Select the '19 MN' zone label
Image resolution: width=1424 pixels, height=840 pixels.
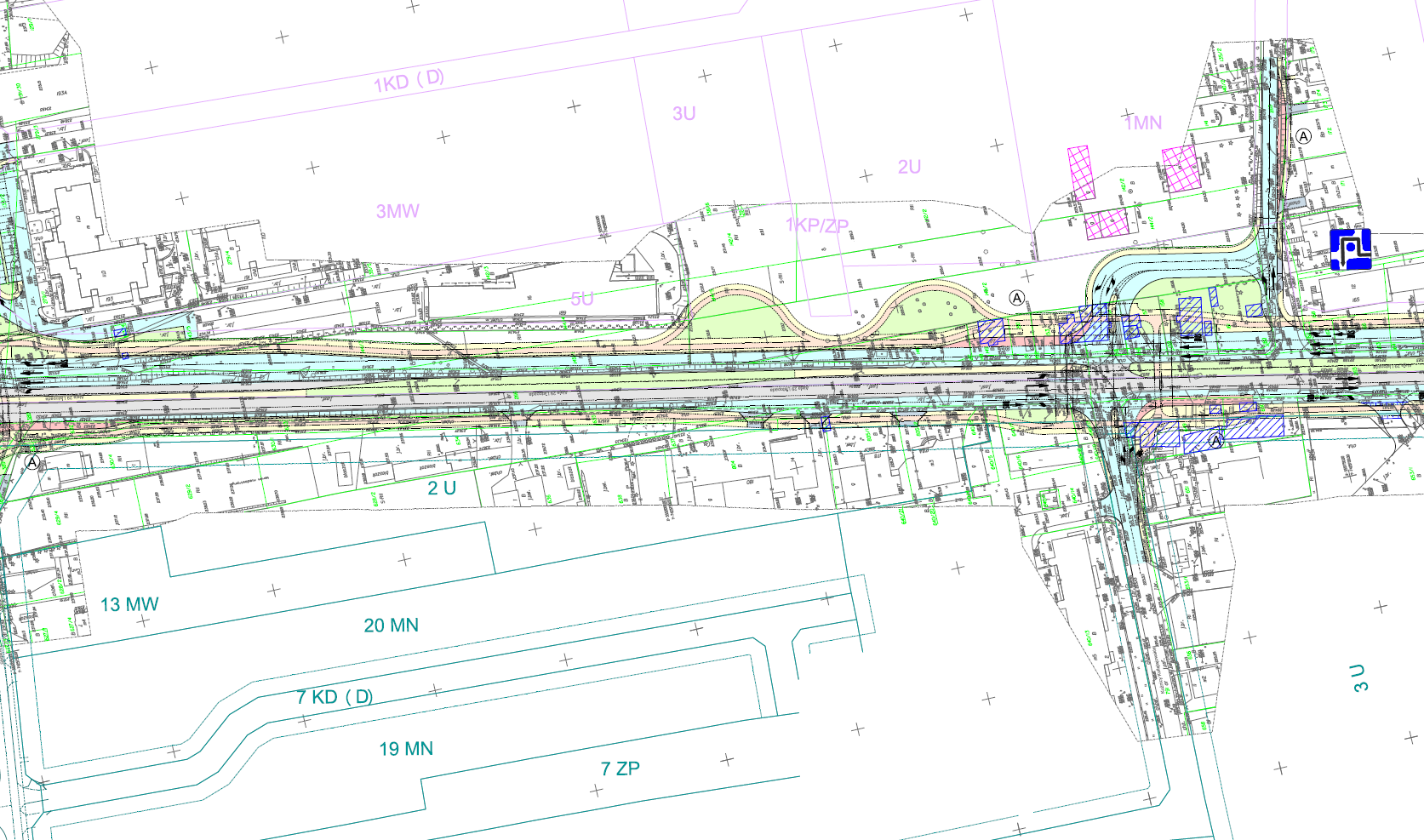pyautogui.click(x=406, y=749)
